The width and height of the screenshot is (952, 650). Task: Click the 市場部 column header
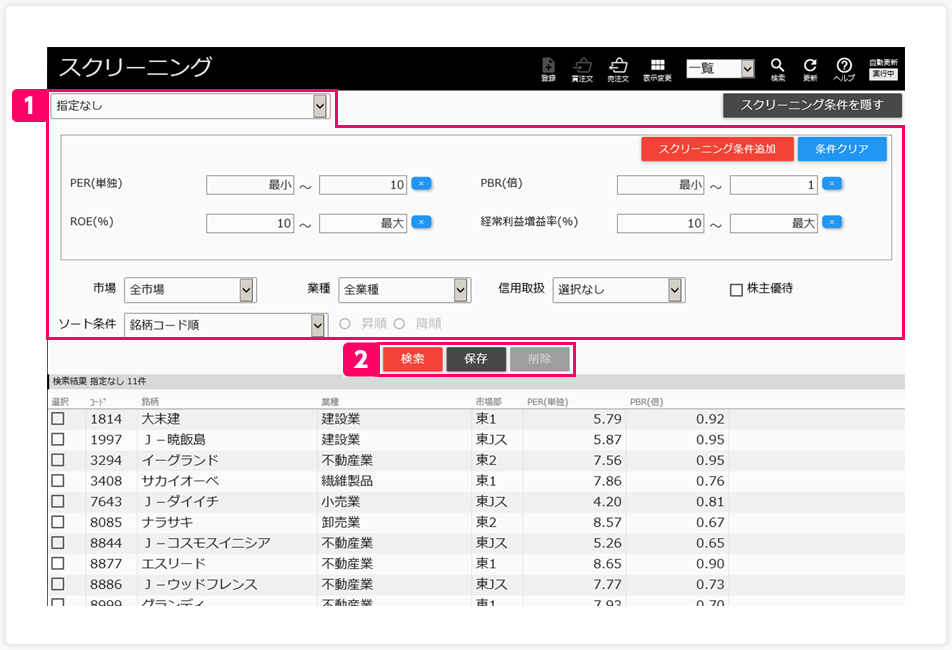tap(488, 402)
